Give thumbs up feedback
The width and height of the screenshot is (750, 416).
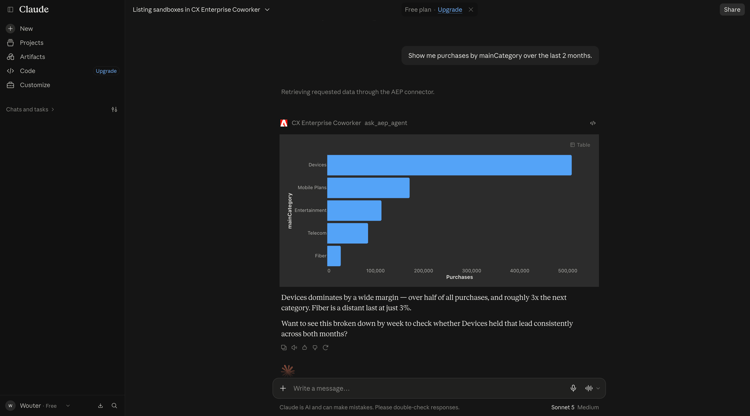[304, 348]
